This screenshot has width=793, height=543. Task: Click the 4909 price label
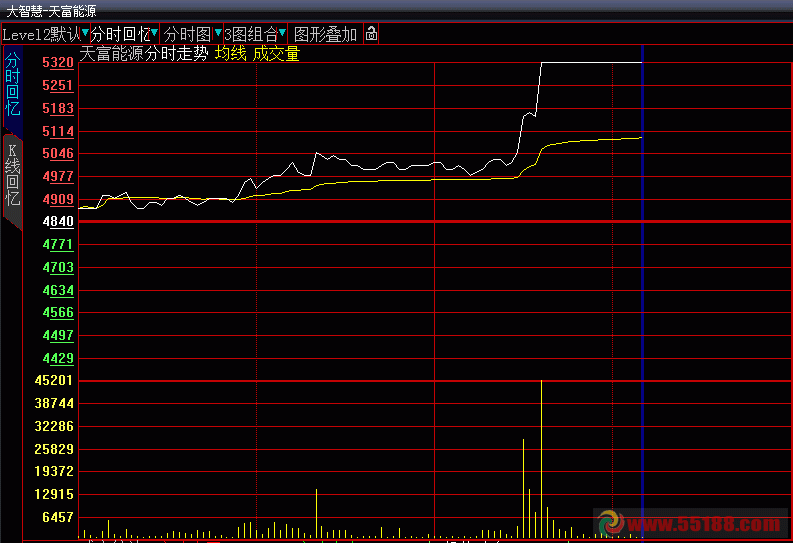(x=58, y=199)
